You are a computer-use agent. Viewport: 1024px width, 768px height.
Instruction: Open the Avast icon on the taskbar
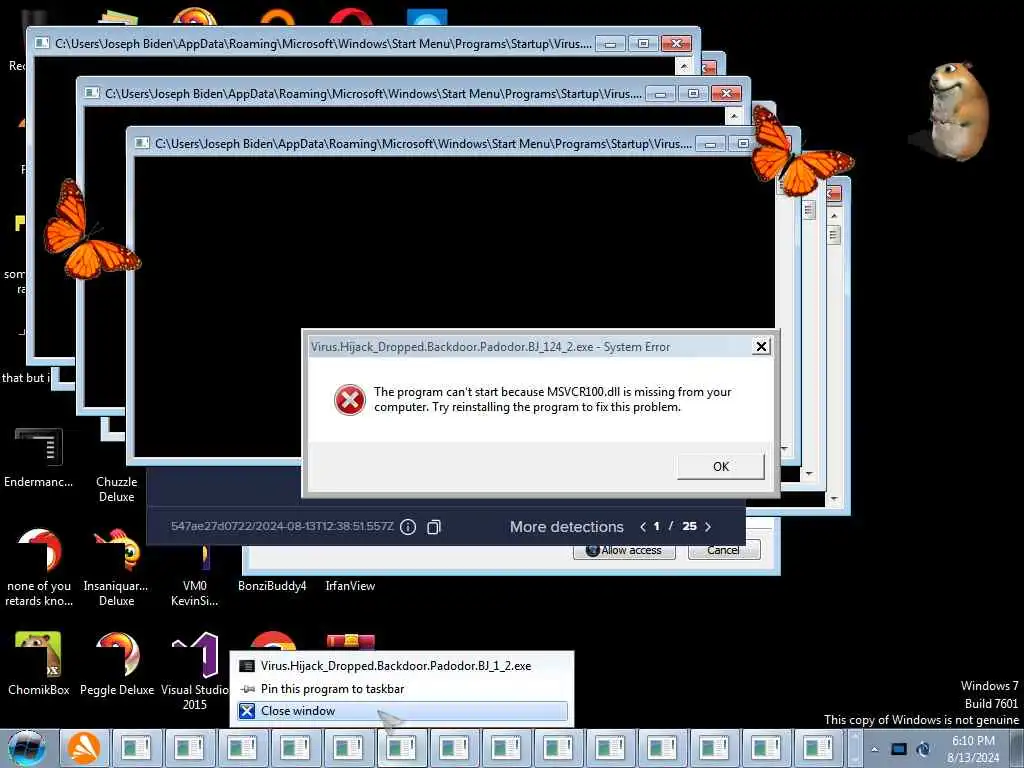tap(84, 748)
